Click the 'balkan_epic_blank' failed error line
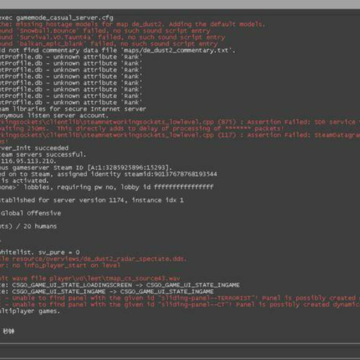The width and height of the screenshot is (360, 360). (109, 44)
